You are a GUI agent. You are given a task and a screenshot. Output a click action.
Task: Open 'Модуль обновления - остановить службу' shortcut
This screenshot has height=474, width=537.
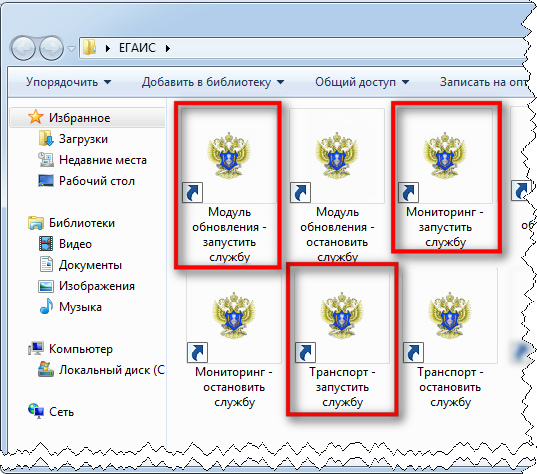click(x=337, y=185)
